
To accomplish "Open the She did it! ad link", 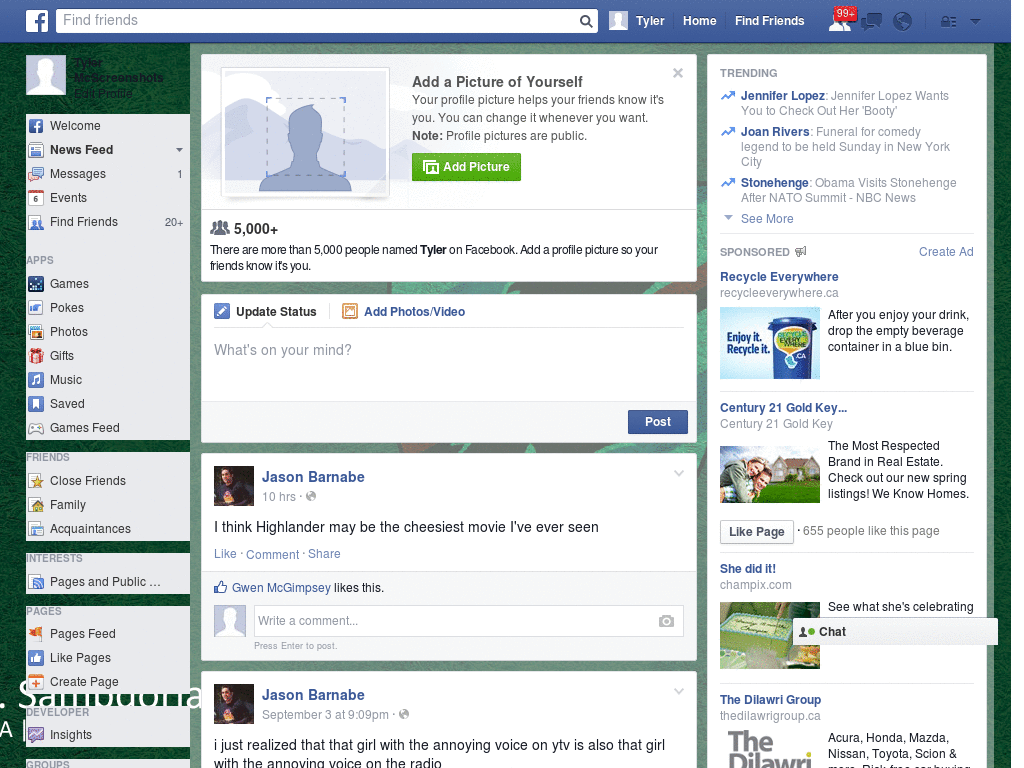I will tap(747, 569).
